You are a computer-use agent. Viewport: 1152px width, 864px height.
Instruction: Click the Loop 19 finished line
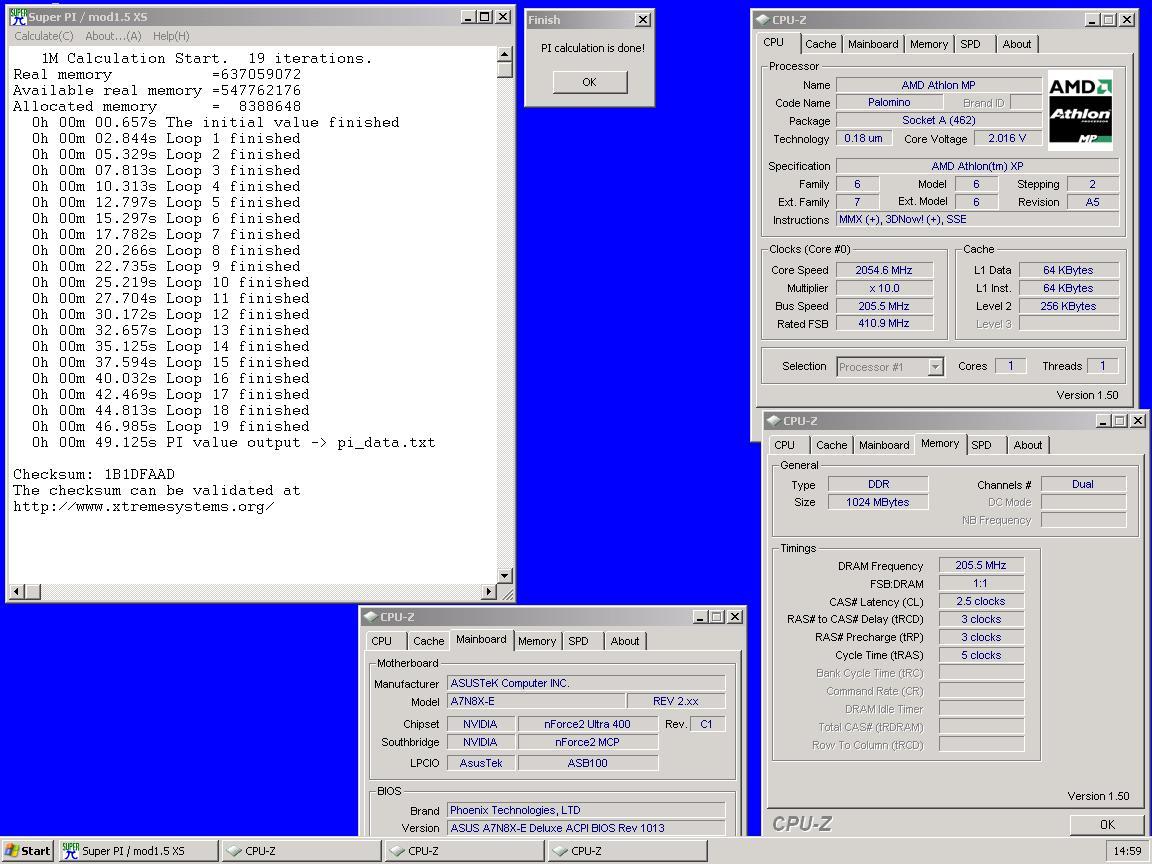click(170, 427)
